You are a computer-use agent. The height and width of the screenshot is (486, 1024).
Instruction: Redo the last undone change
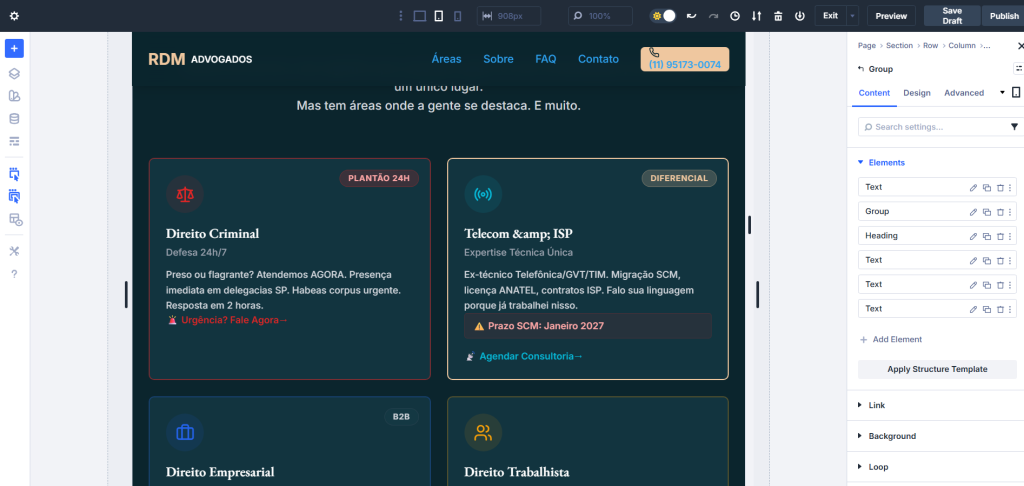point(713,16)
